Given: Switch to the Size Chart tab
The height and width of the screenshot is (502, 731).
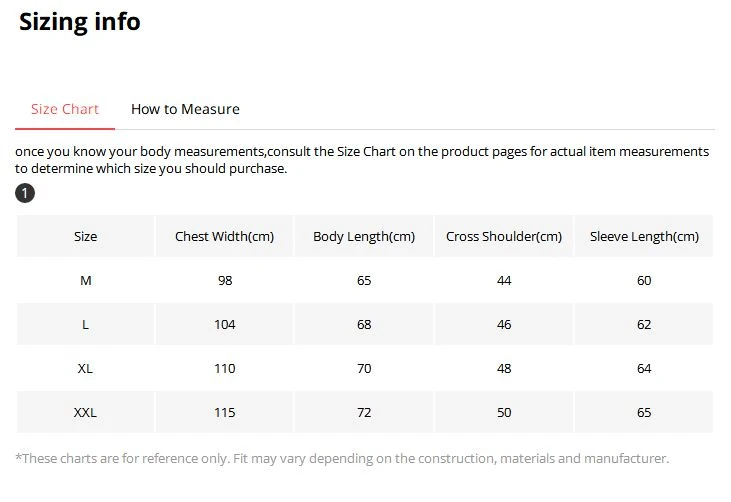Looking at the screenshot, I should [65, 109].
